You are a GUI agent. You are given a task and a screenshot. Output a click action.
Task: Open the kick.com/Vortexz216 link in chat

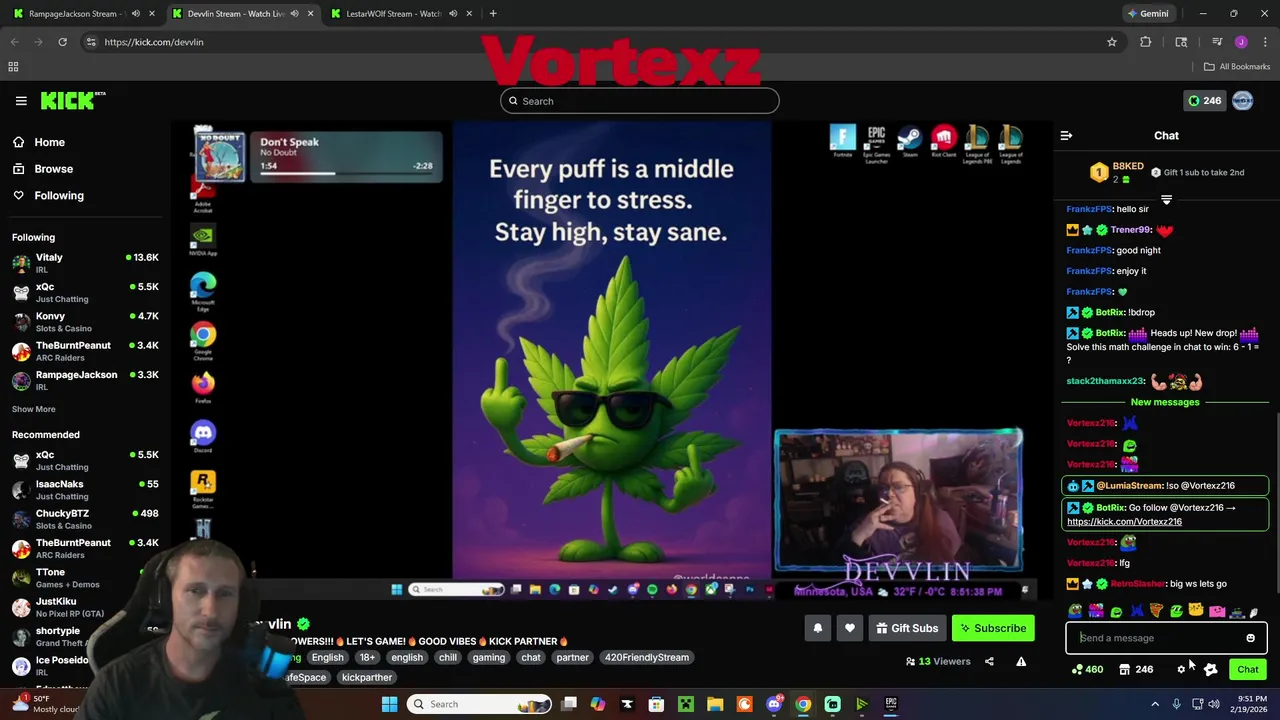coord(1124,522)
